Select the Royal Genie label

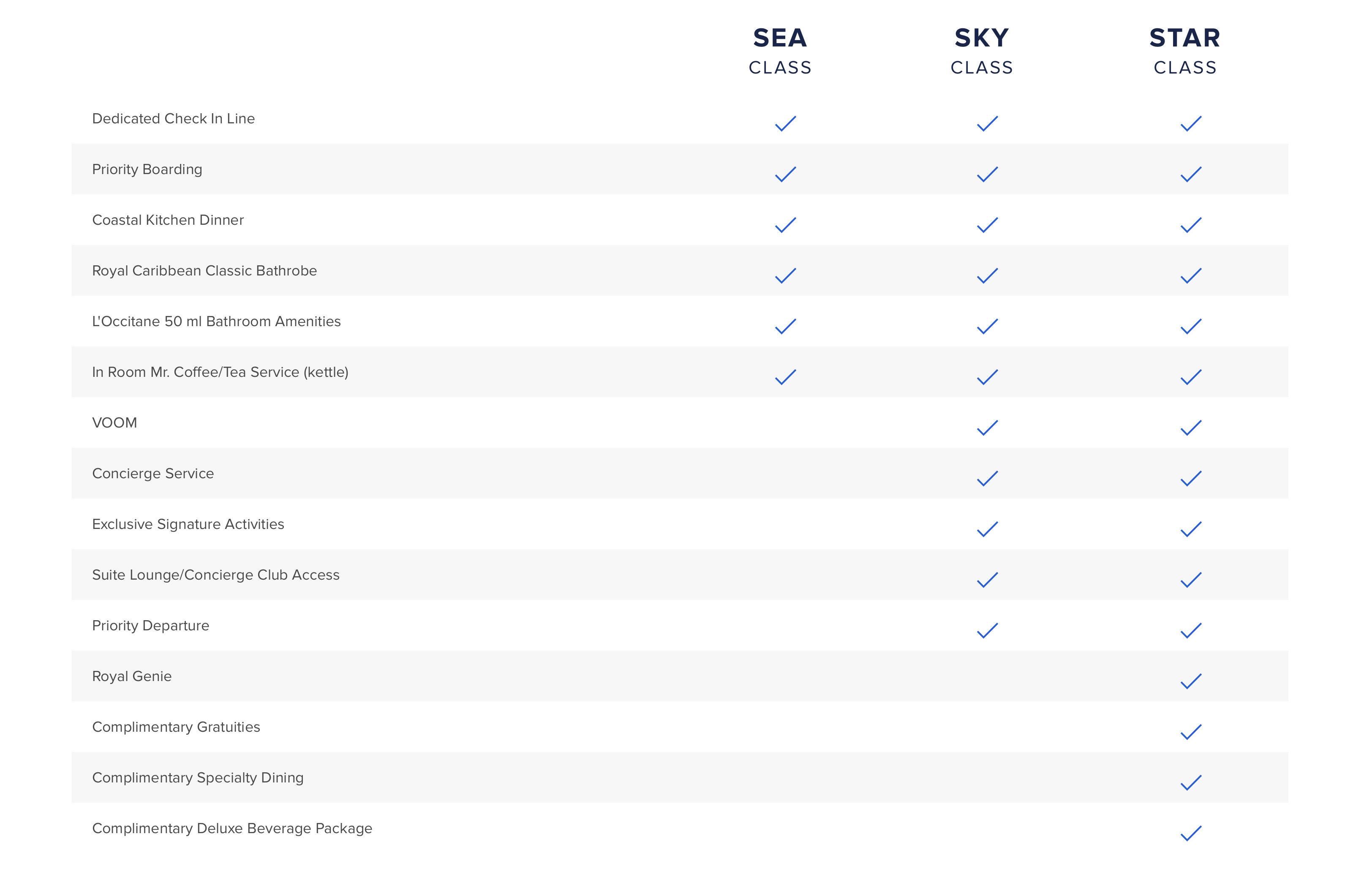[132, 677]
